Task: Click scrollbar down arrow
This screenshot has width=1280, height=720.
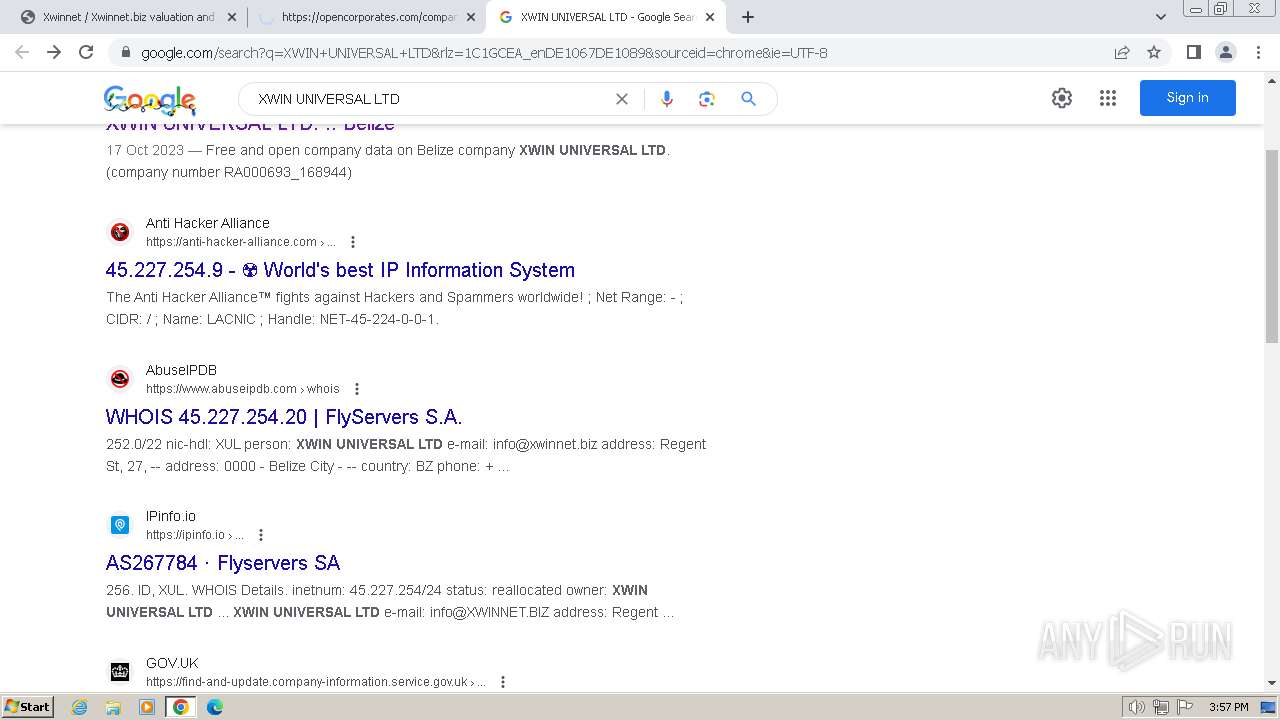Action: [1272, 683]
